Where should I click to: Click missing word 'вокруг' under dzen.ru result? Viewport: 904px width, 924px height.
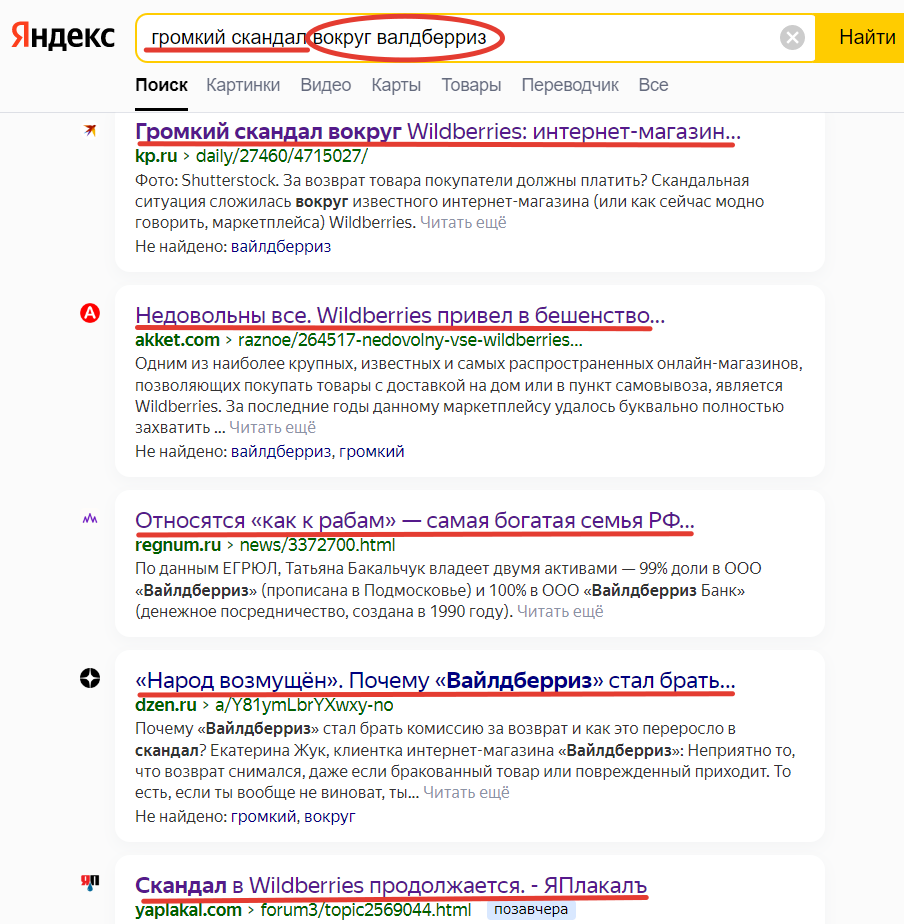coord(330,817)
